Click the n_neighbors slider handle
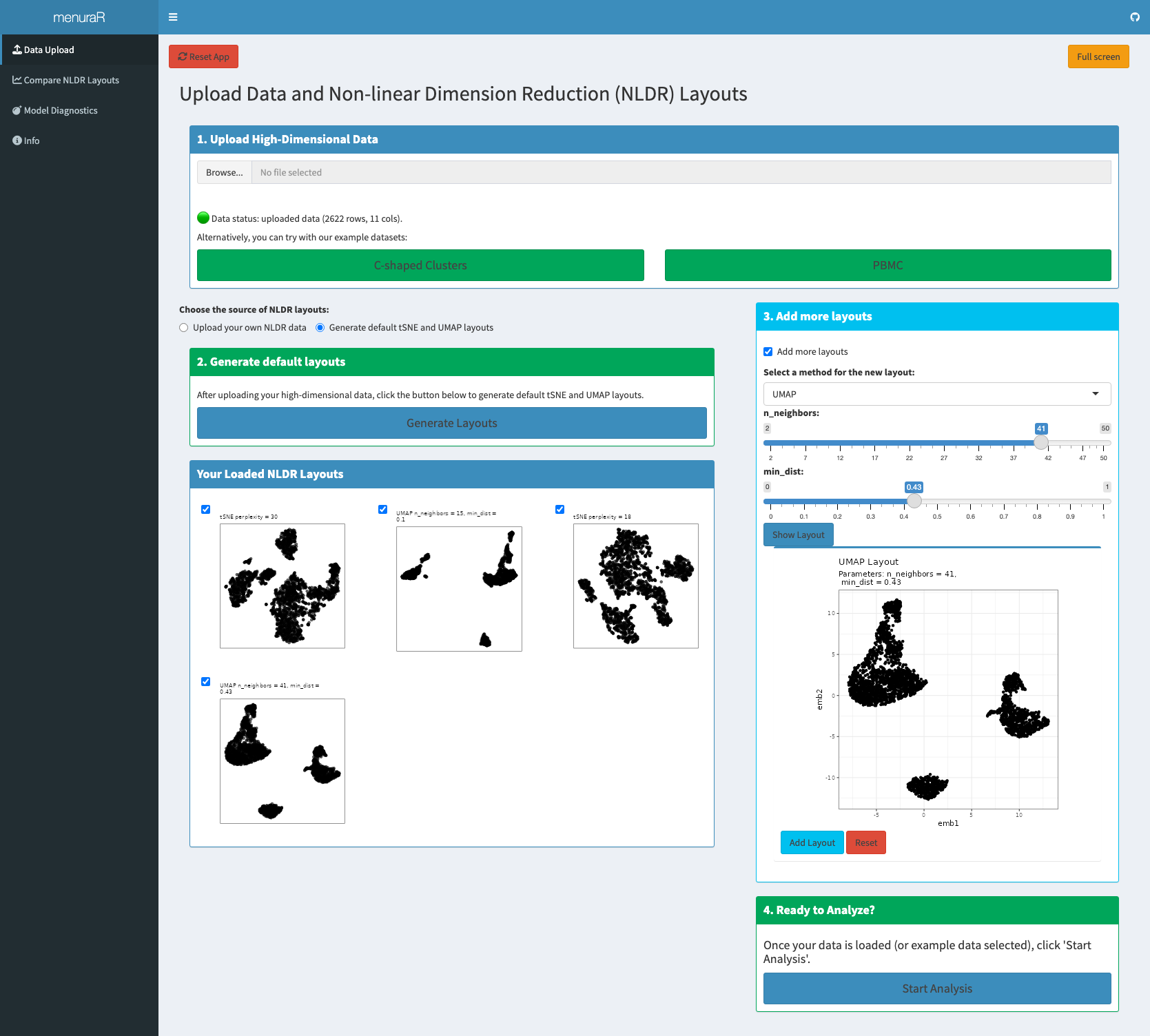The image size is (1150, 1036). point(1041,442)
